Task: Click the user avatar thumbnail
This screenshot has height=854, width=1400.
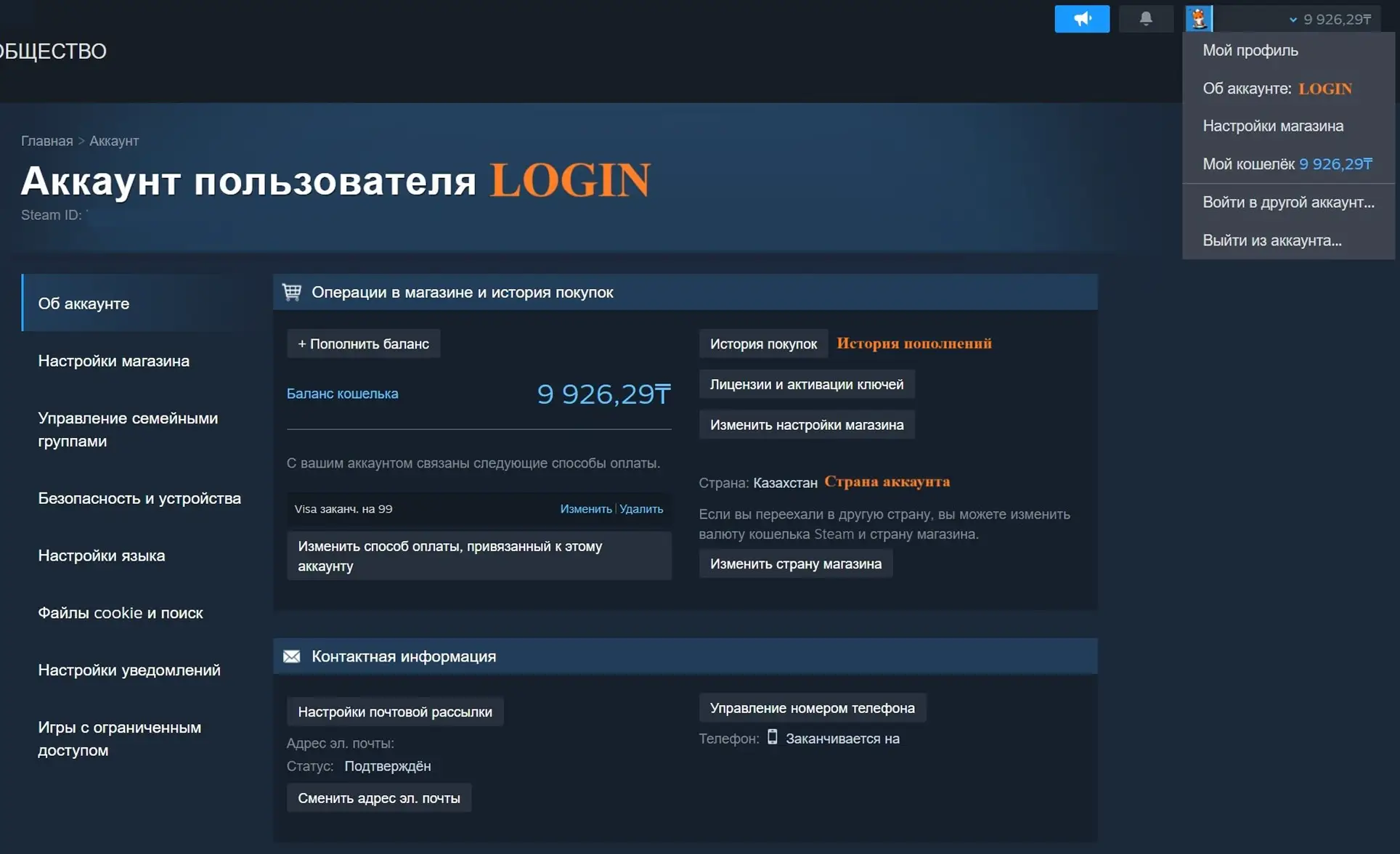Action: [x=1199, y=19]
